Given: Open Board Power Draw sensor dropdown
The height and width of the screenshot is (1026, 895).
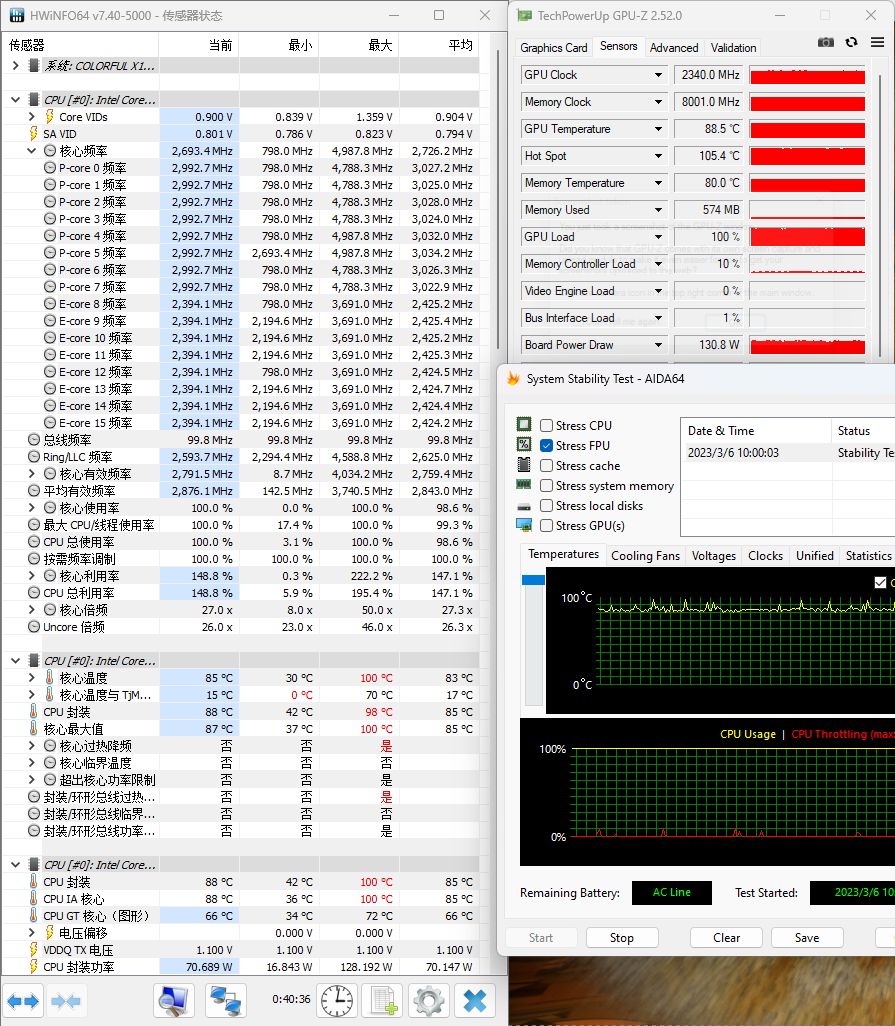Looking at the screenshot, I should pos(658,345).
